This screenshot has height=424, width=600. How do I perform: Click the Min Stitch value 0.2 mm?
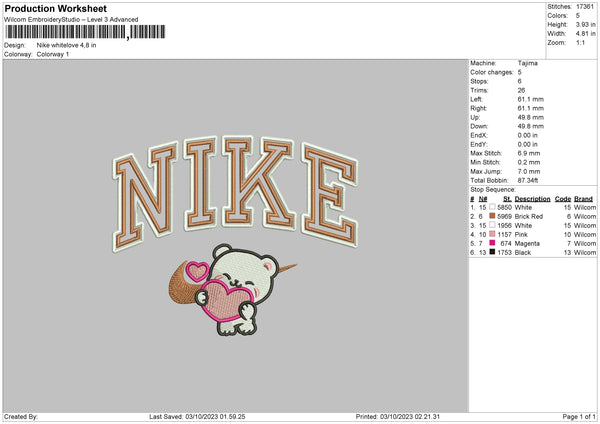(529, 163)
